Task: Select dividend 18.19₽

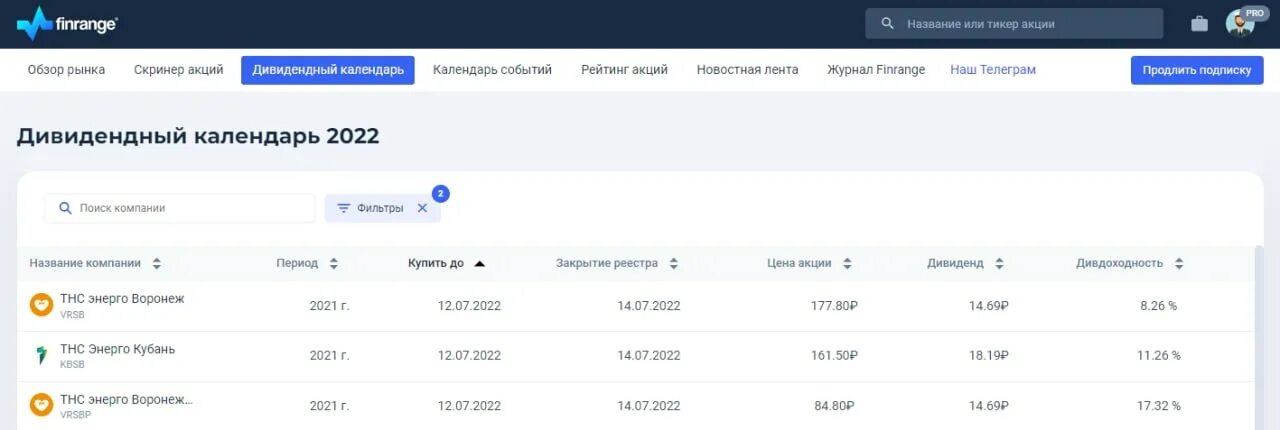Action: tap(988, 356)
